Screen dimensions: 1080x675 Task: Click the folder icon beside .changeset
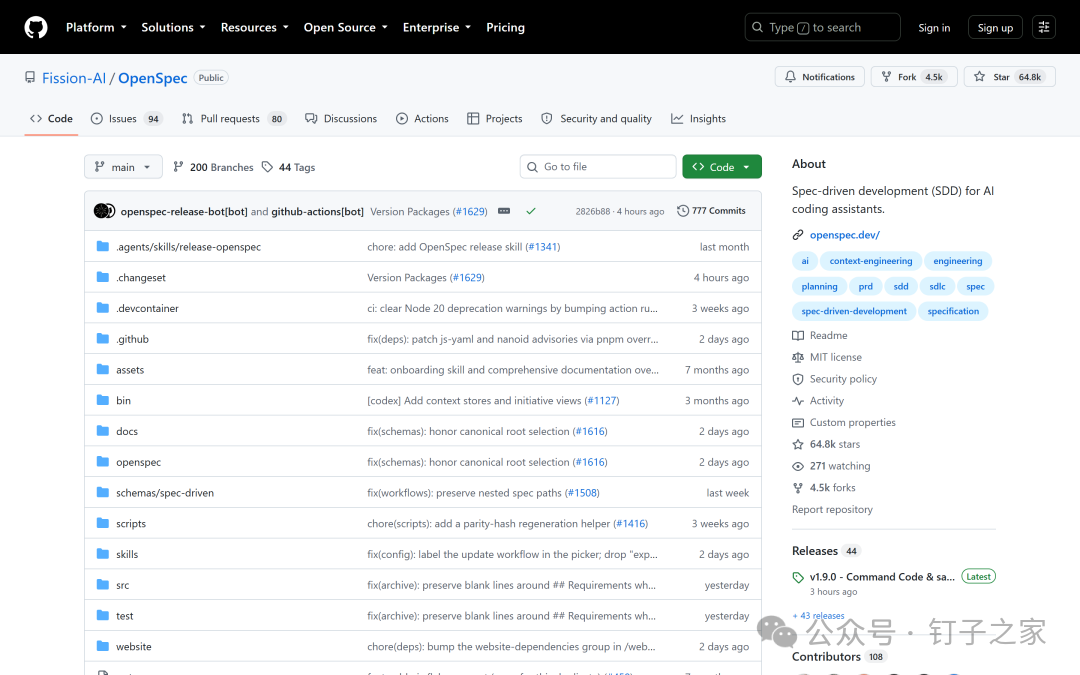click(103, 277)
